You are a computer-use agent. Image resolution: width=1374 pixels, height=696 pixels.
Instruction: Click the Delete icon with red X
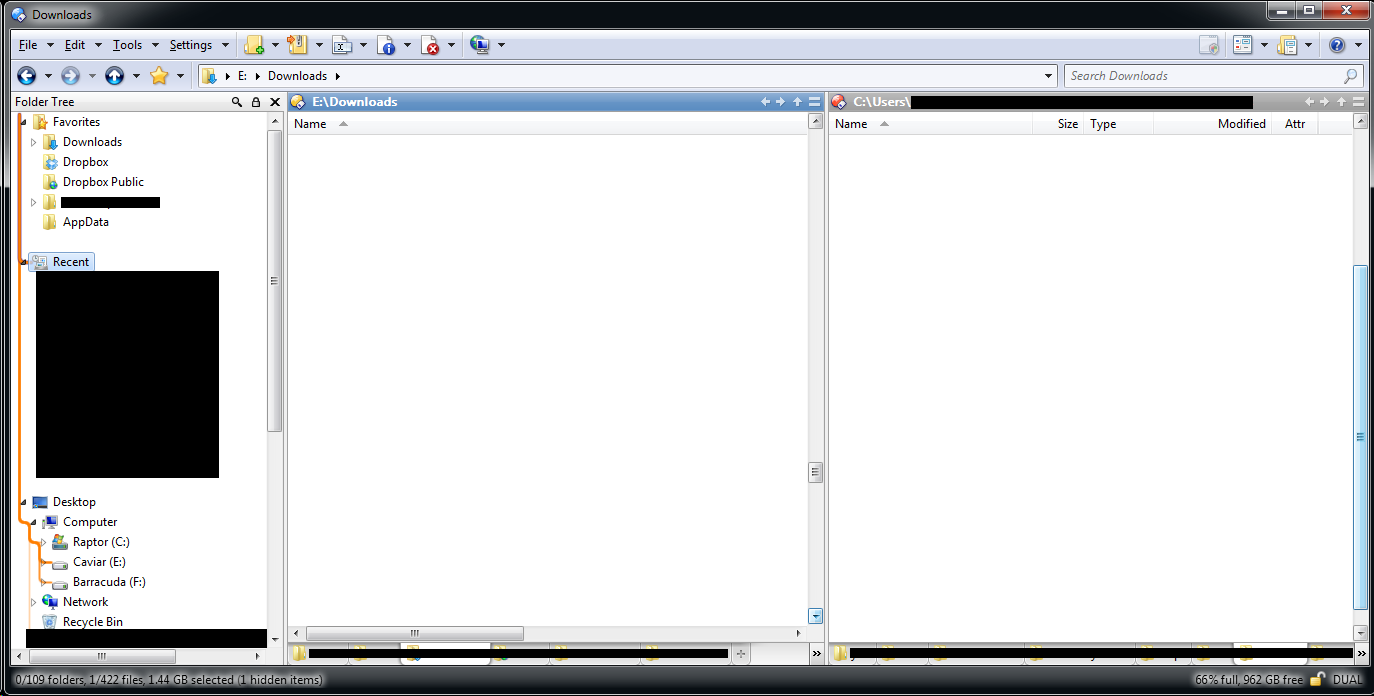[430, 45]
